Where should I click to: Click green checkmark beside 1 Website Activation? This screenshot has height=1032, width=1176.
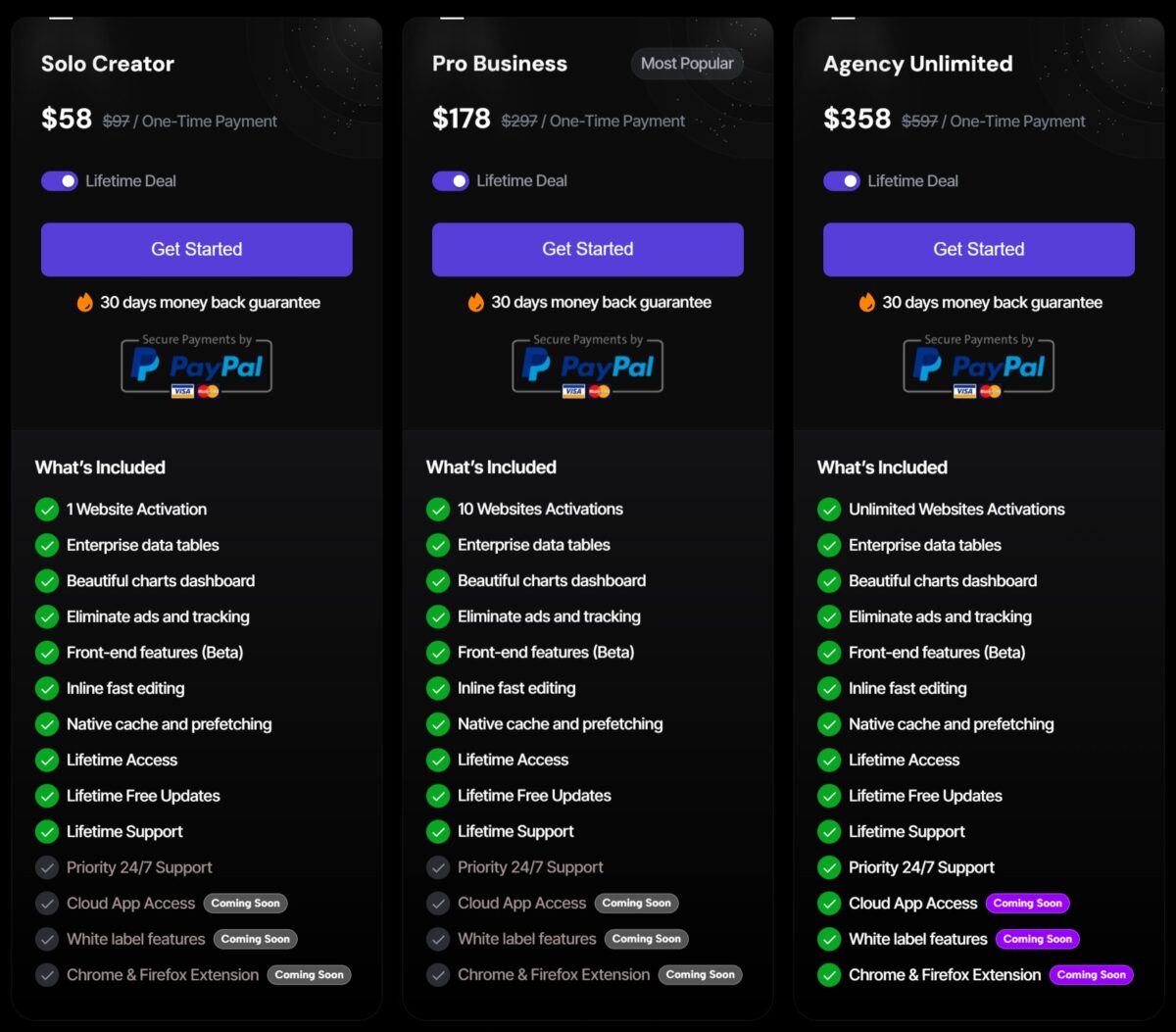pos(47,510)
